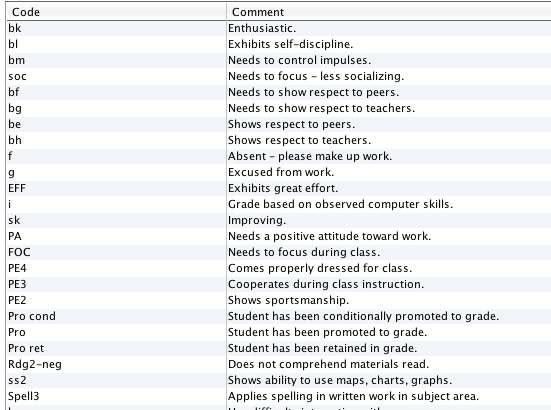Screen dimensions: 551x410
Task: Select 'Absent – please make up work.'
Action: pos(310,156)
